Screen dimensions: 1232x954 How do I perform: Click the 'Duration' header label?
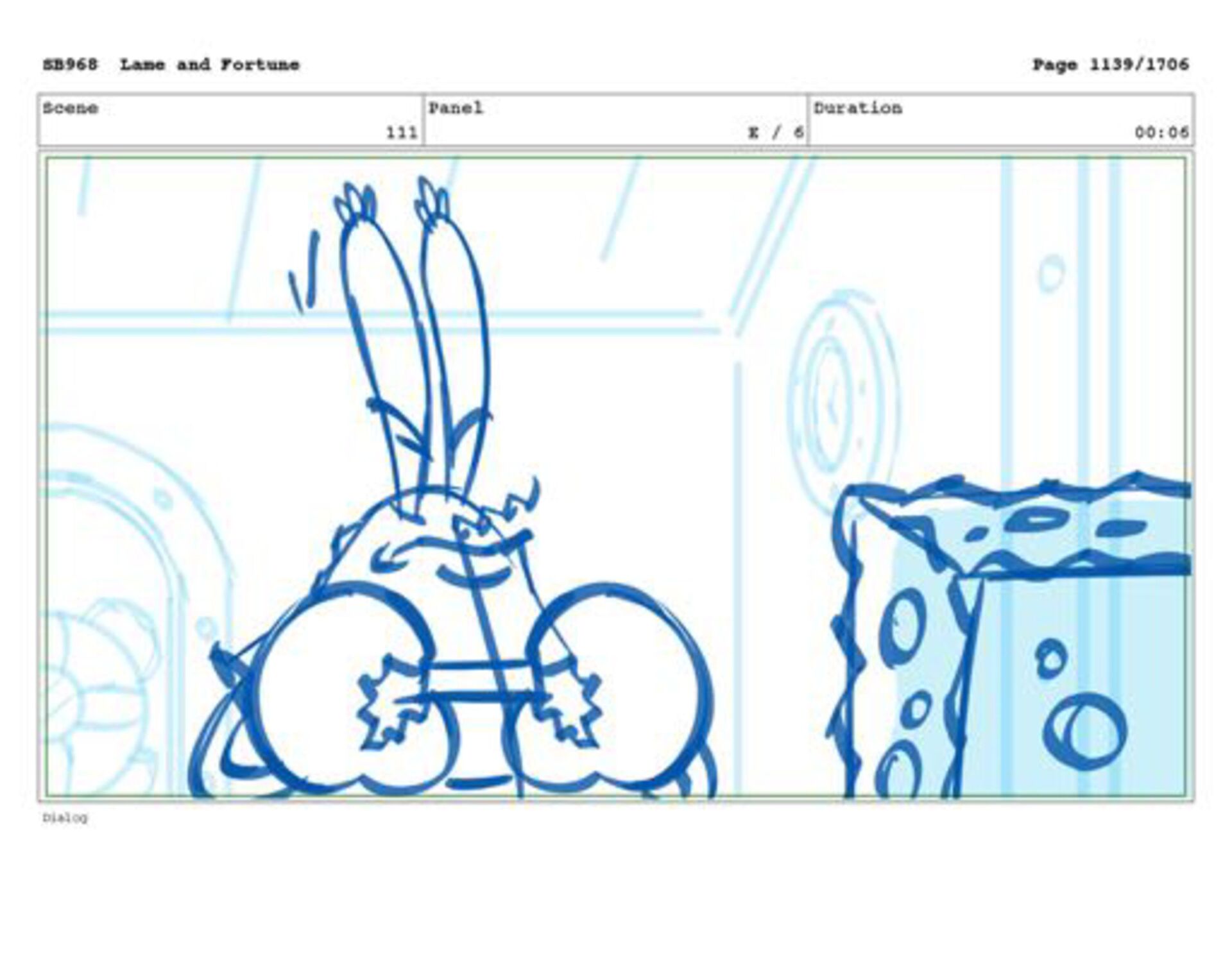[x=857, y=108]
